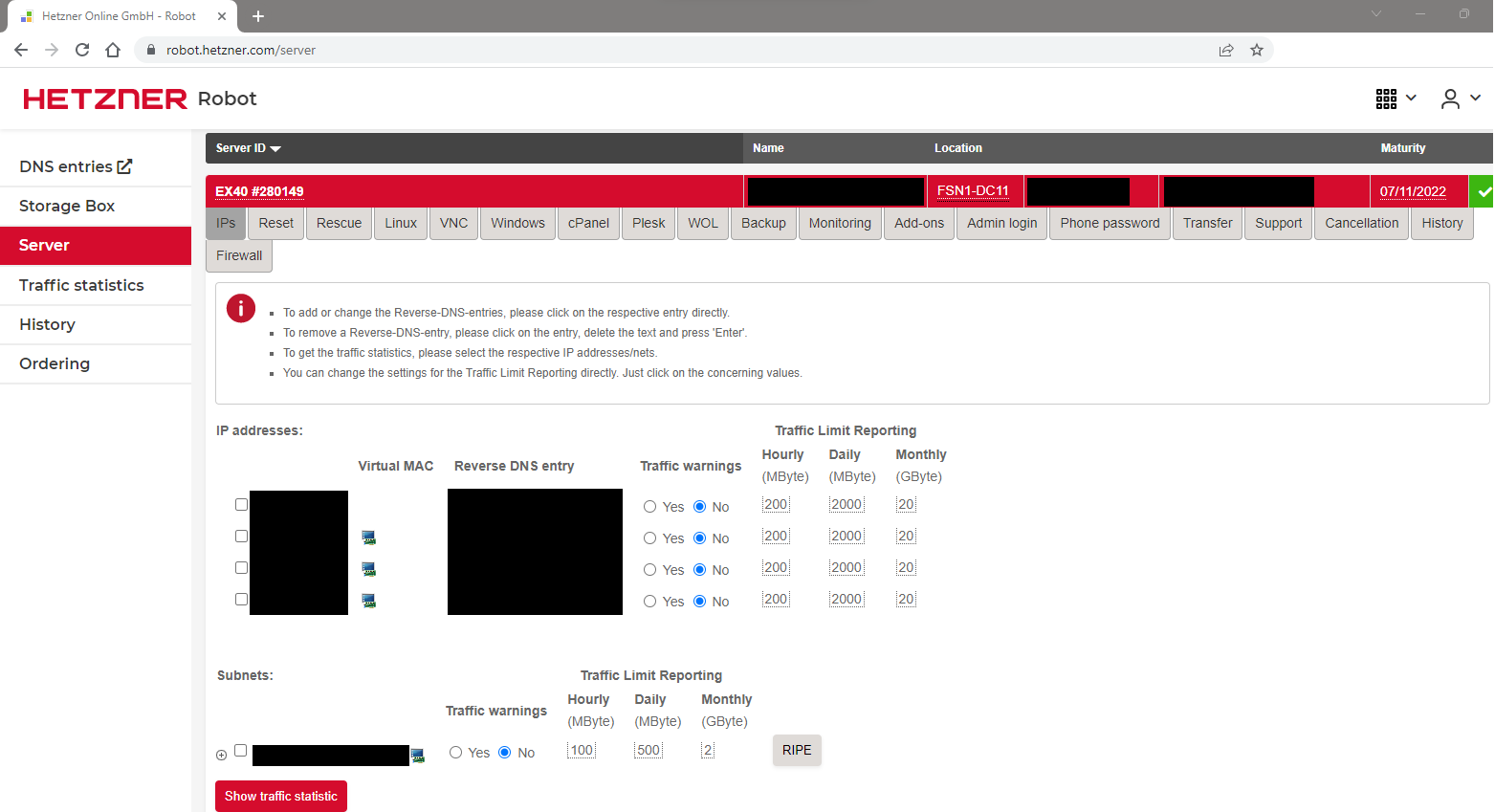Open the VNC tab
This screenshot has height=812, width=1495.
coord(453,223)
